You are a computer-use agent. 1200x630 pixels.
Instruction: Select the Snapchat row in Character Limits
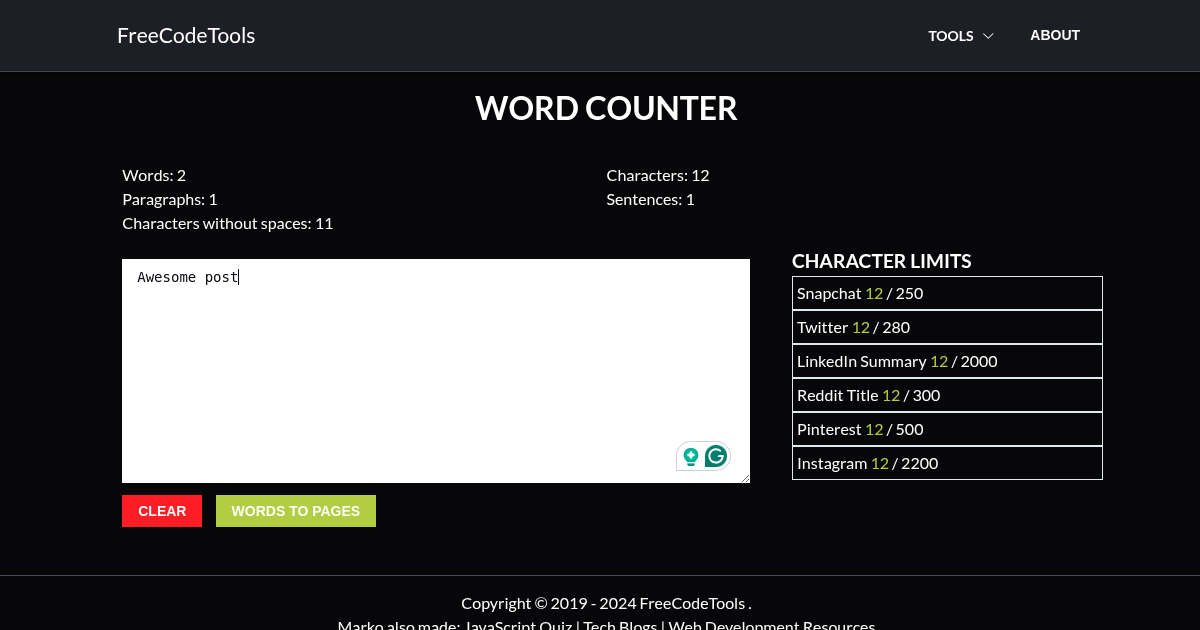(x=947, y=292)
